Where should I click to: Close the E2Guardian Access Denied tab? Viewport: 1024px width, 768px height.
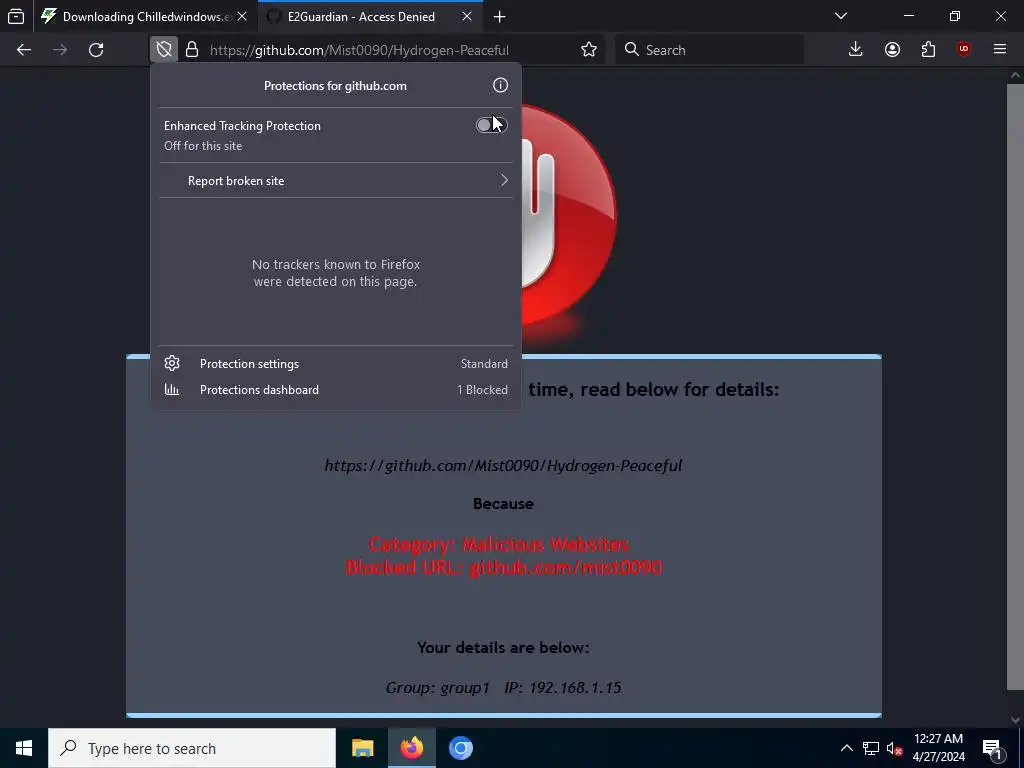(467, 16)
